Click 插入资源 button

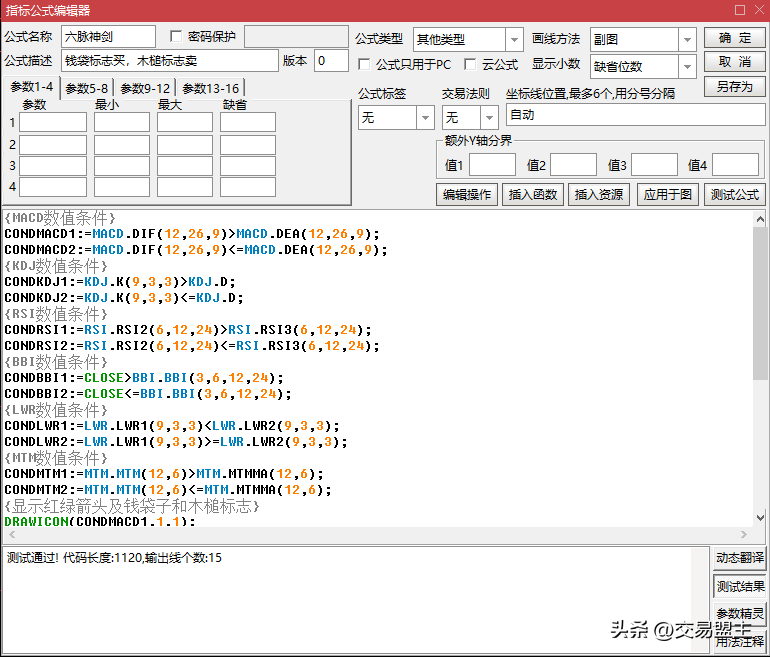point(599,194)
